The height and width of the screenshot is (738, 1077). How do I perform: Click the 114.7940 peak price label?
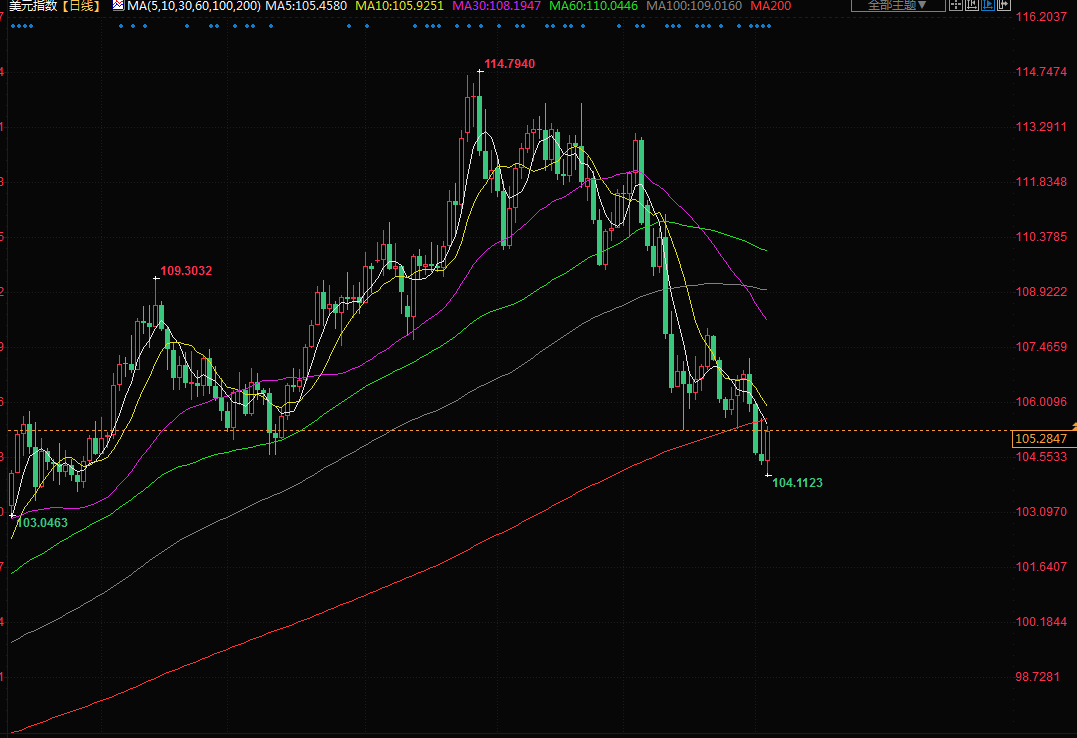509,64
